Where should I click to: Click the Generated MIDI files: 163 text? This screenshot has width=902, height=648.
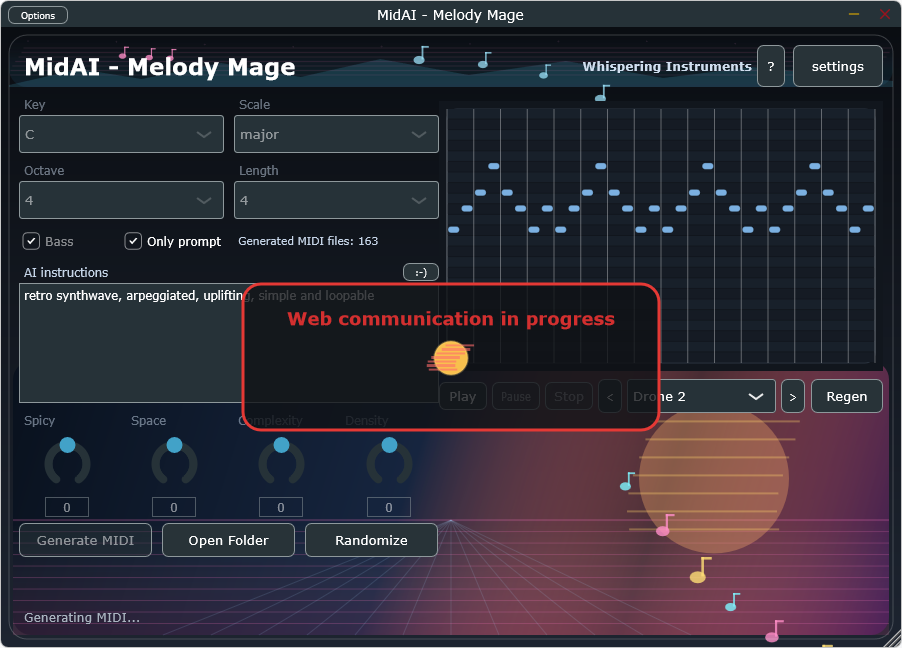tap(308, 241)
